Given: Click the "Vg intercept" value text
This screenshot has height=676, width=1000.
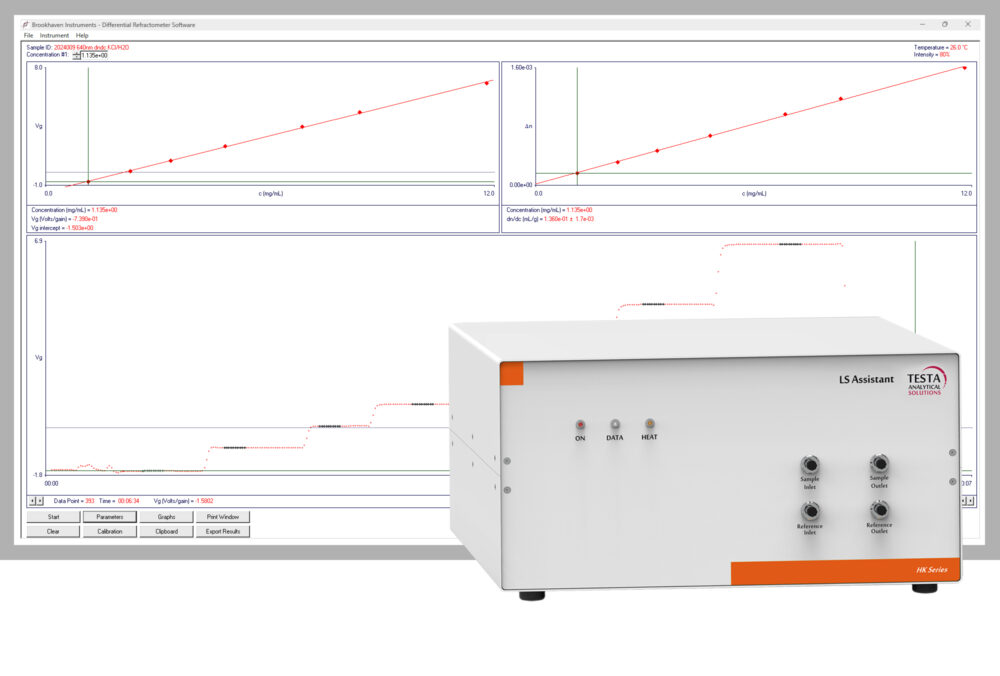Looking at the screenshot, I should coord(80,228).
